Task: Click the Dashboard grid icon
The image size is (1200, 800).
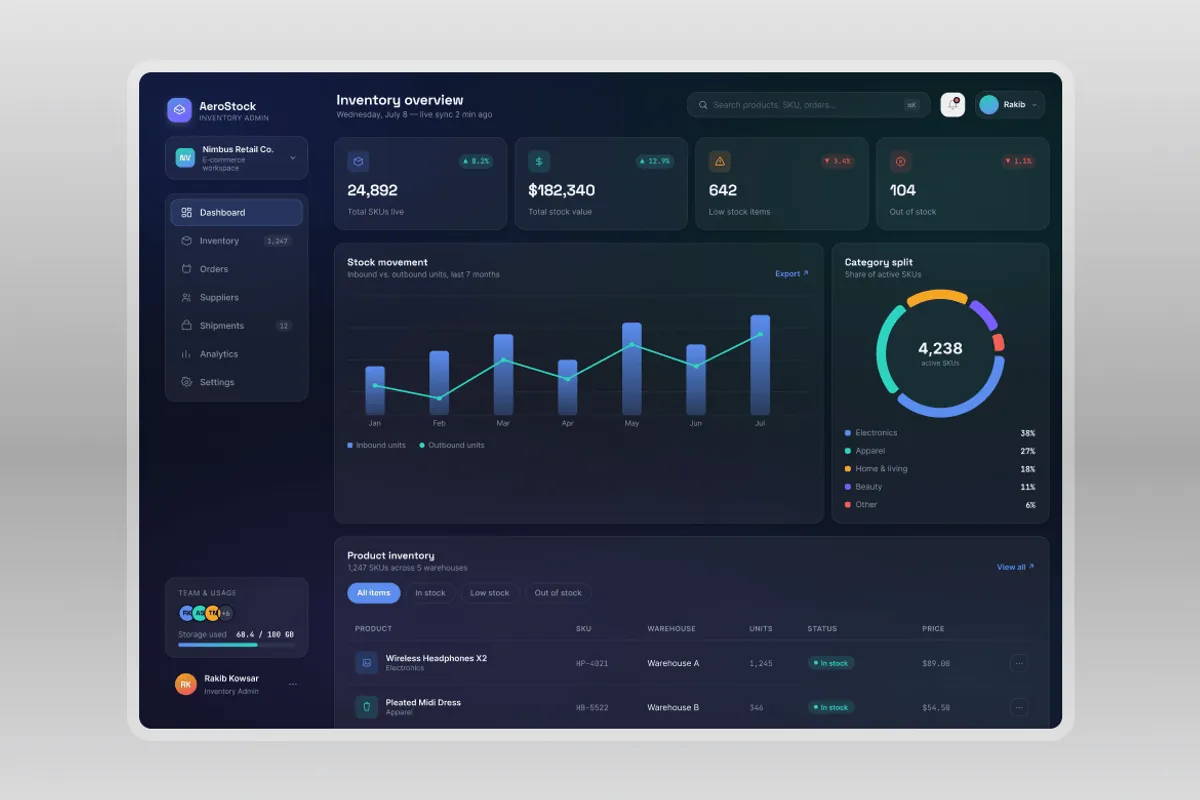Action: [x=186, y=212]
